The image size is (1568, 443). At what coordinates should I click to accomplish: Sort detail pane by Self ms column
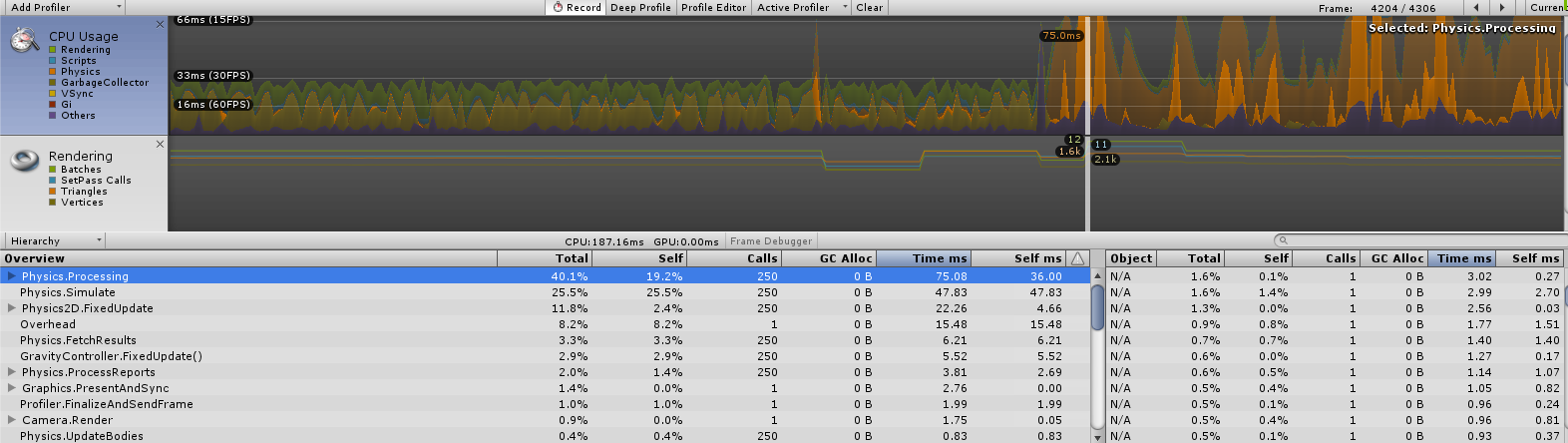pos(1530,258)
